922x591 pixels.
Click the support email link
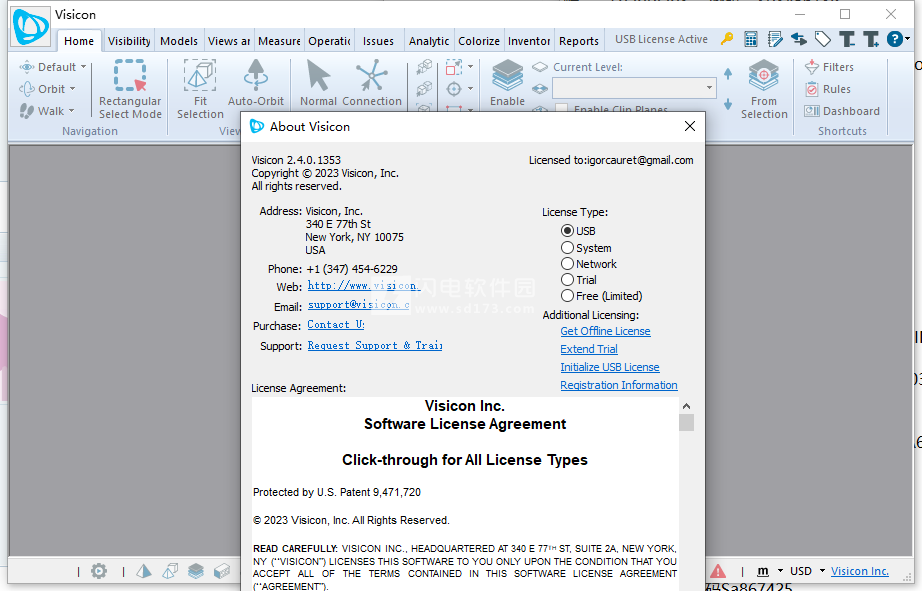click(359, 305)
